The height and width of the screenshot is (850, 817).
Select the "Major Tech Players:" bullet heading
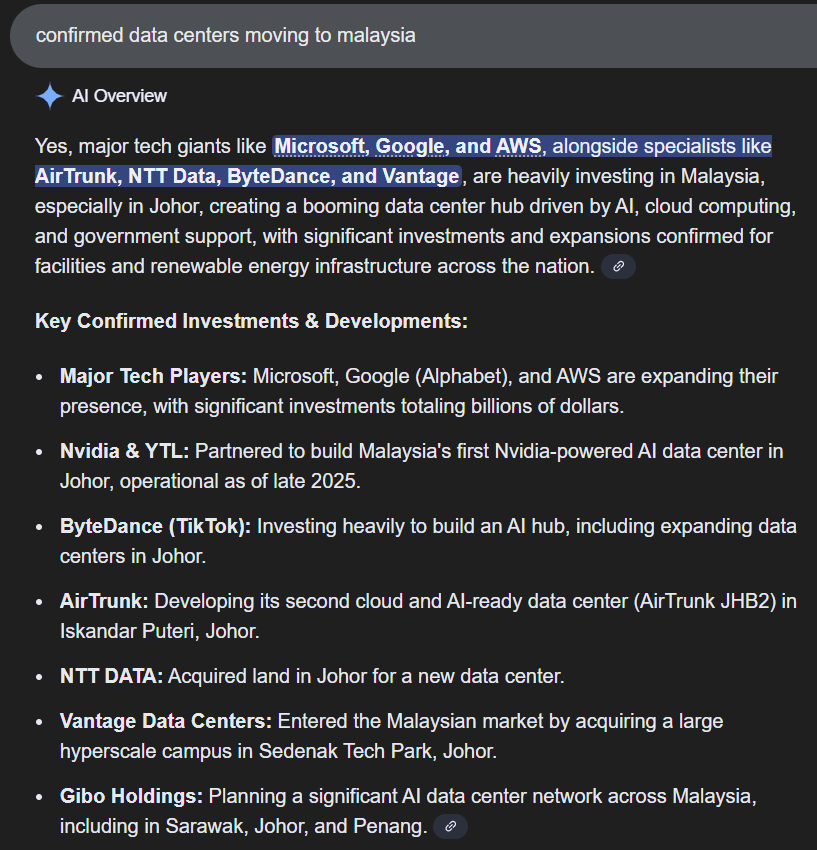(x=153, y=377)
